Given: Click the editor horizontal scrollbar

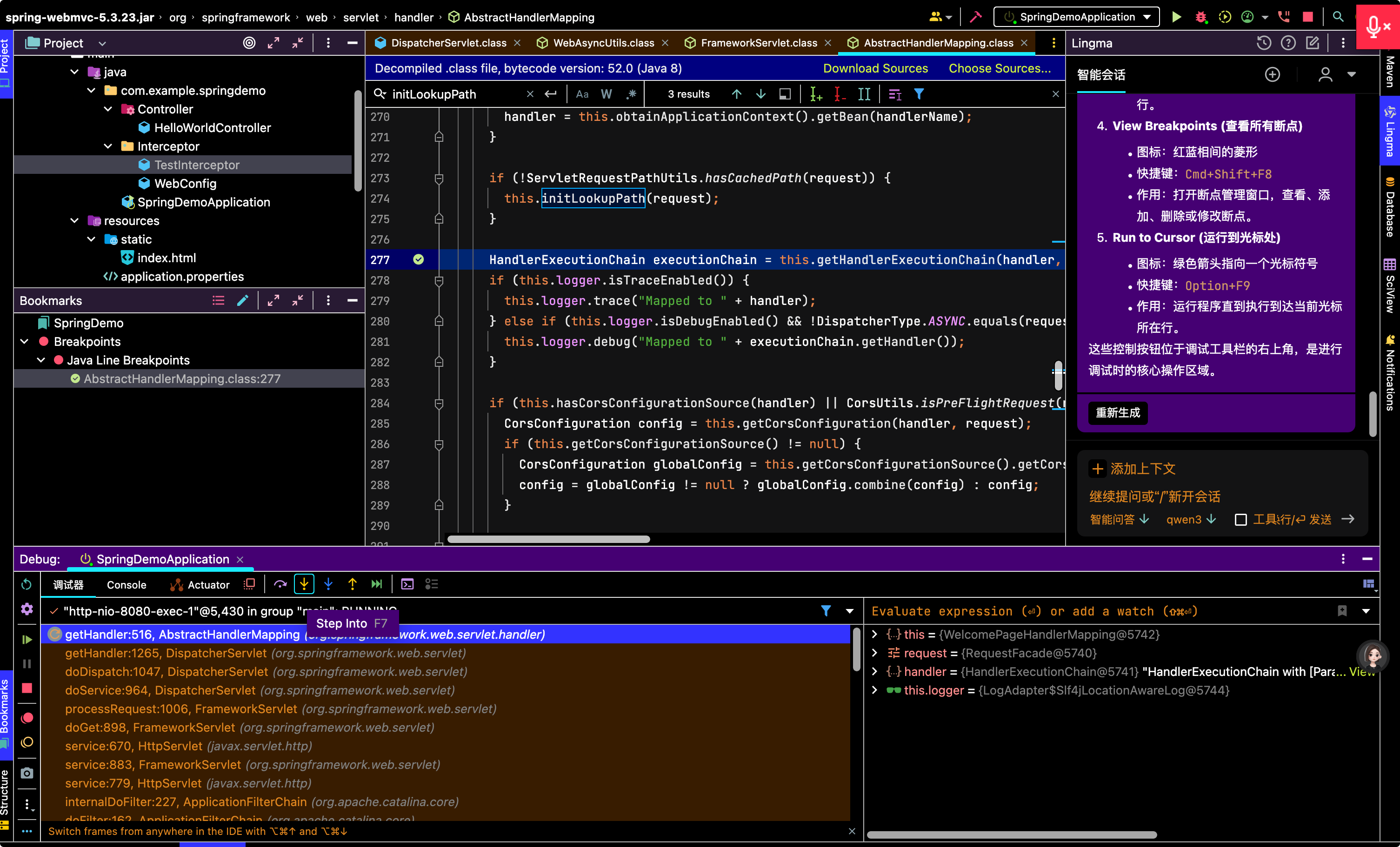Looking at the screenshot, I should [x=548, y=539].
